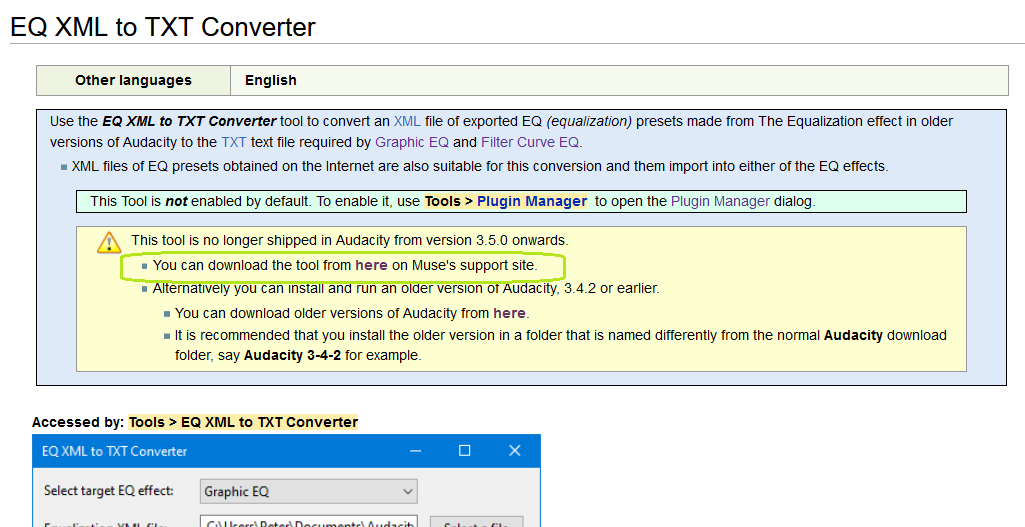Click the 'Tools > Plugin Manager' menu path text

505,201
